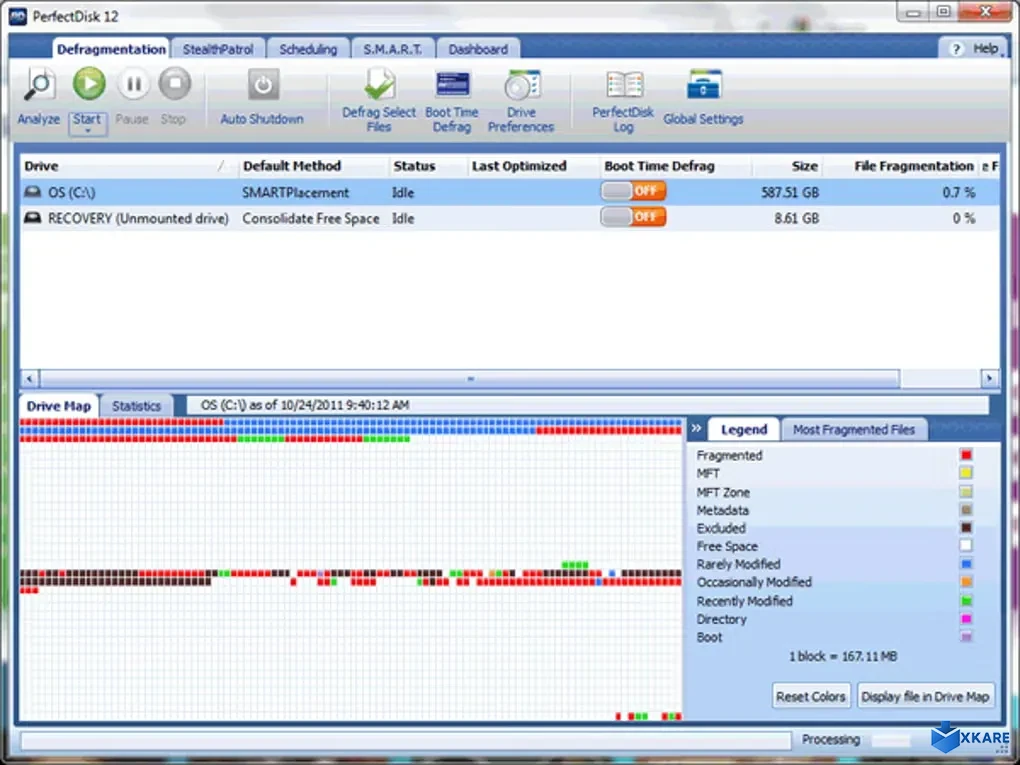The width and height of the screenshot is (1020, 765).
Task: Toggle Boot Time Defrag for OS (C:\)
Action: [x=634, y=191]
